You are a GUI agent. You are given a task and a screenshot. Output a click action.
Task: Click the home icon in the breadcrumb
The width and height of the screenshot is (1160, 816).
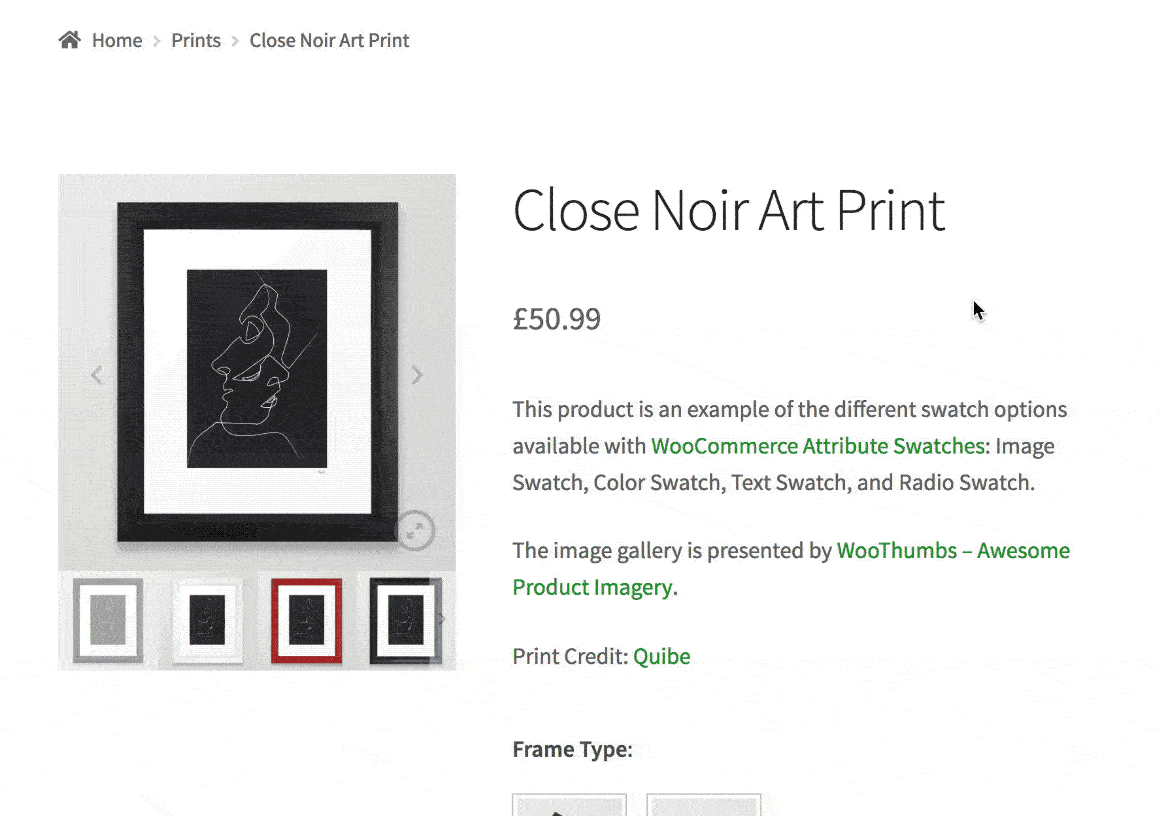click(x=69, y=40)
